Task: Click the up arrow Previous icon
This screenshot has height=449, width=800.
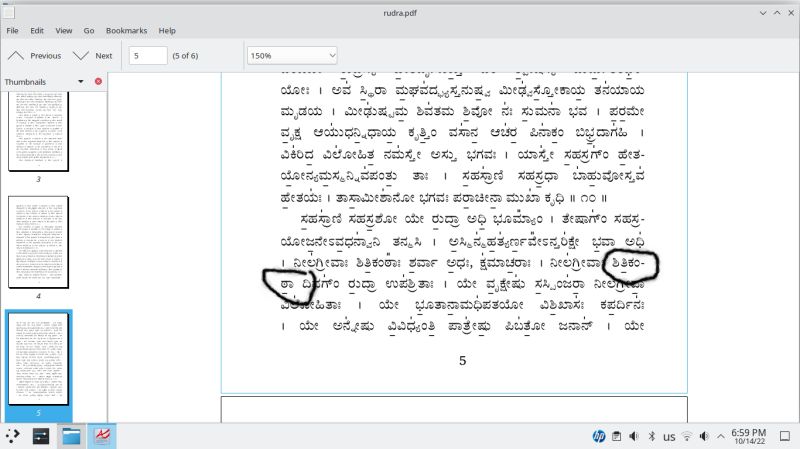Action: tap(16, 56)
